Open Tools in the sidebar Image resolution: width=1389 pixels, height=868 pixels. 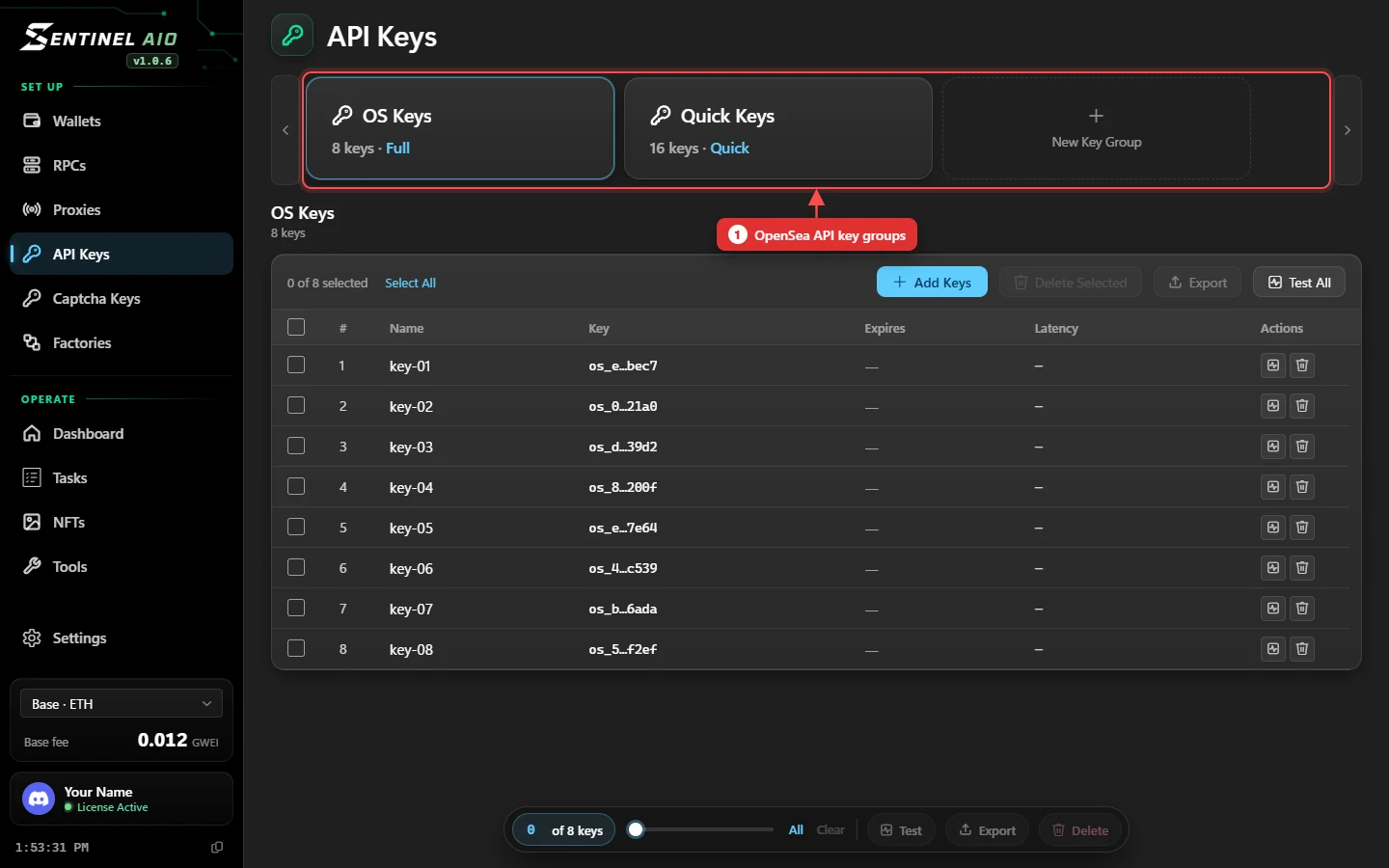coord(122,566)
